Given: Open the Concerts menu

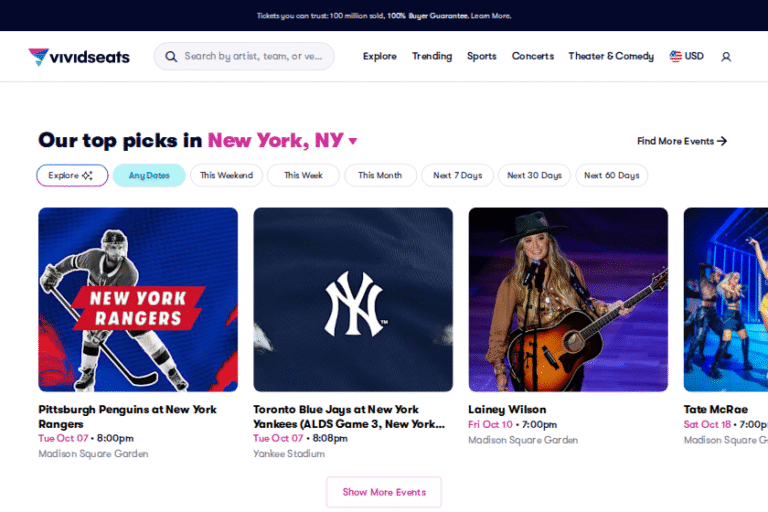Looking at the screenshot, I should coord(533,56).
